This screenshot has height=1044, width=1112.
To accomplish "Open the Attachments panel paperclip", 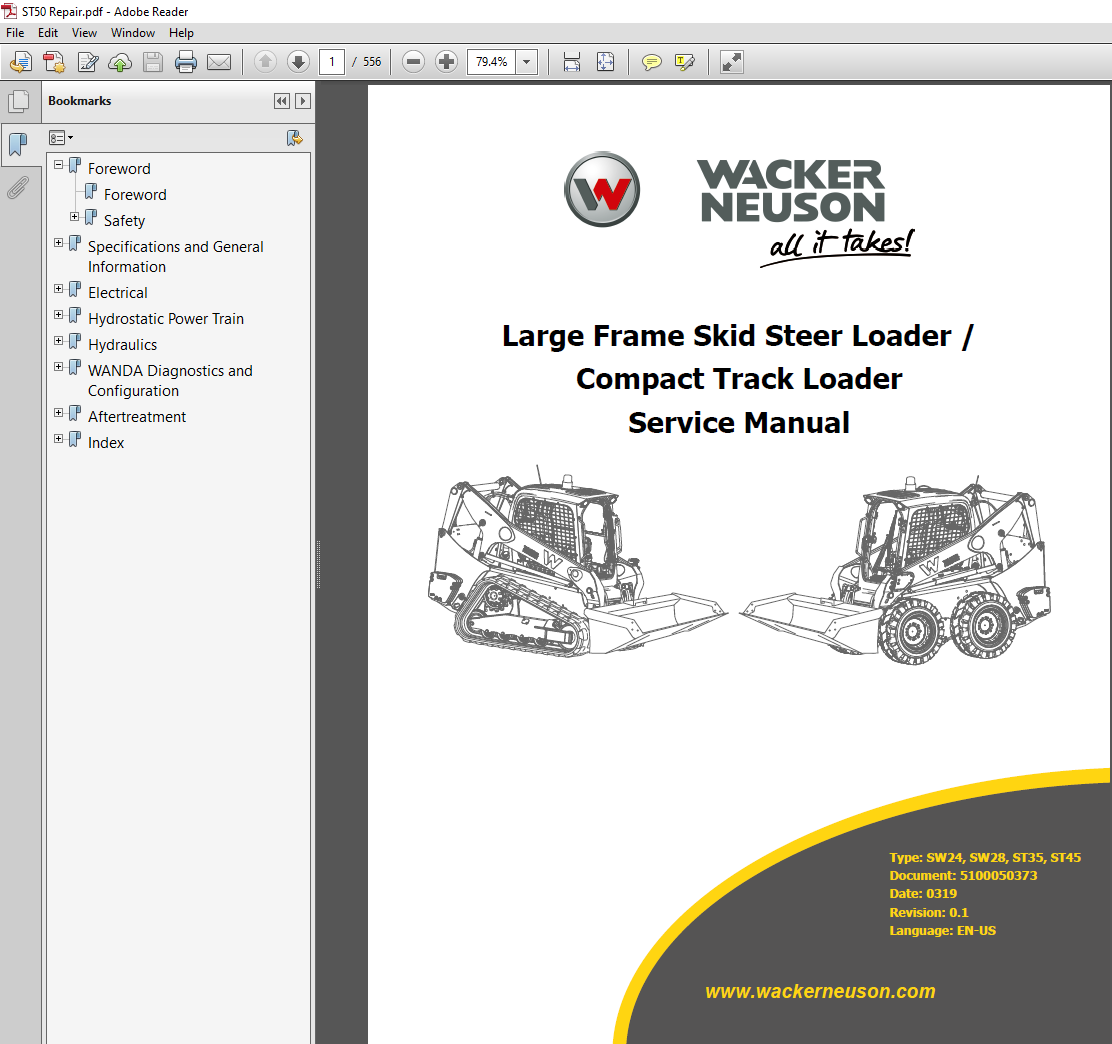I will 19,187.
